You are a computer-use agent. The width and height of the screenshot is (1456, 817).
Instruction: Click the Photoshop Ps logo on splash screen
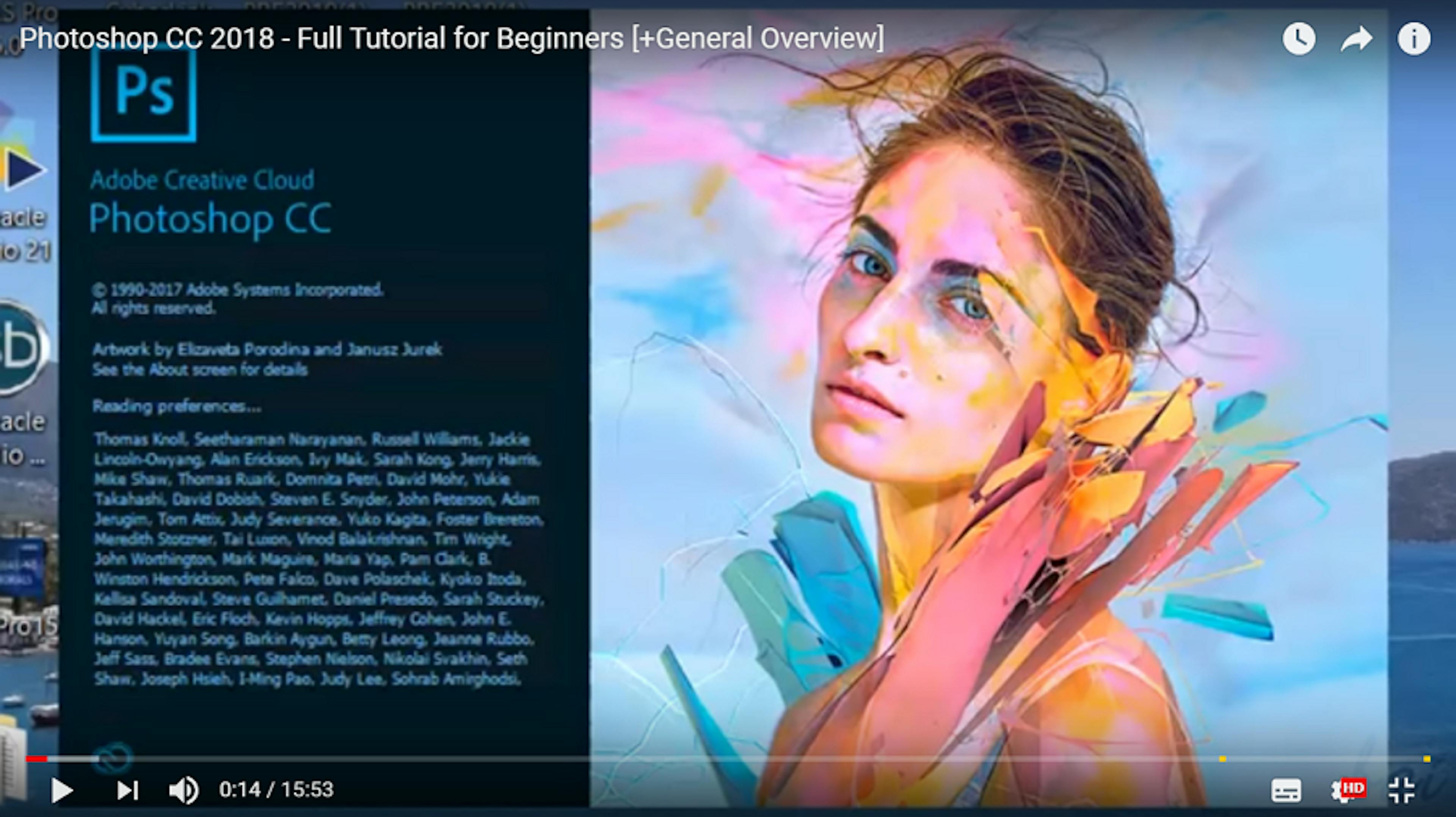click(x=143, y=97)
